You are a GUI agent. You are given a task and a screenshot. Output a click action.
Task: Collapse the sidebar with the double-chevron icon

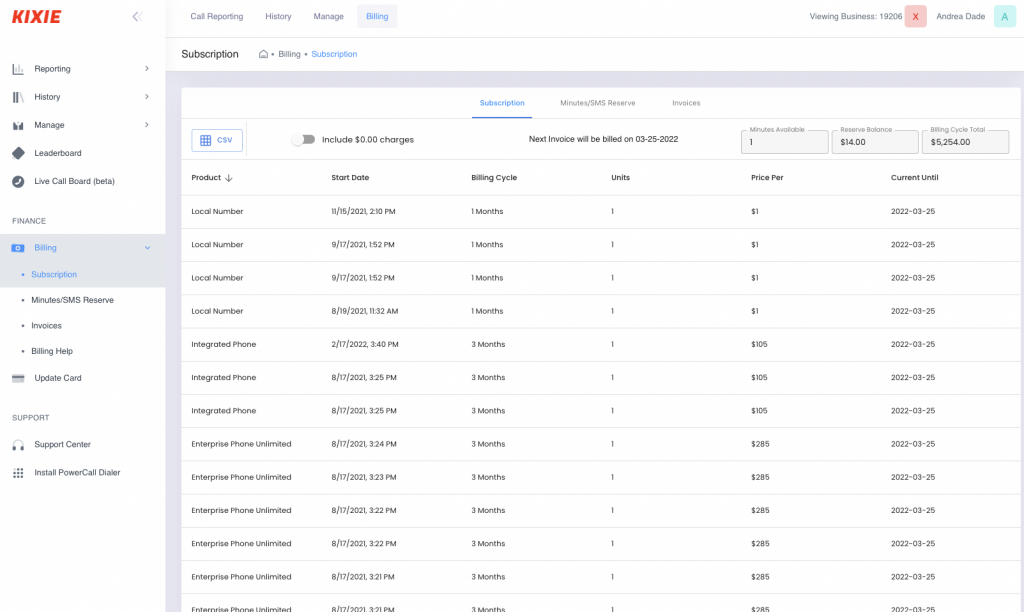[x=137, y=17]
